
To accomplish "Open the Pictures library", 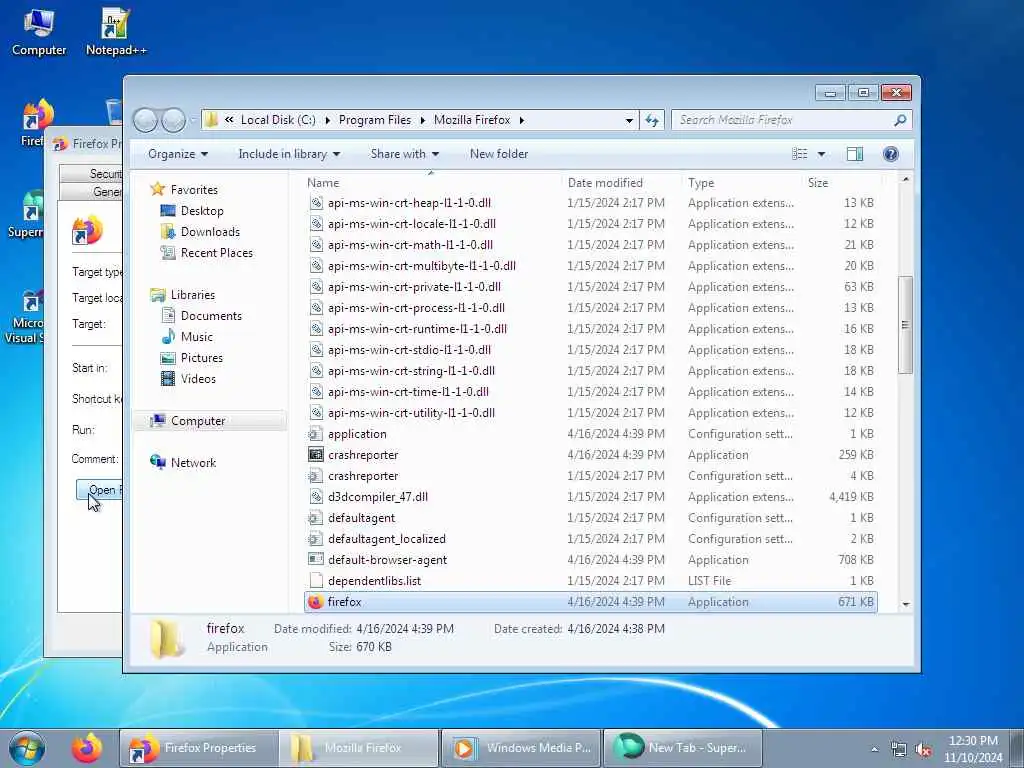I will 202,358.
